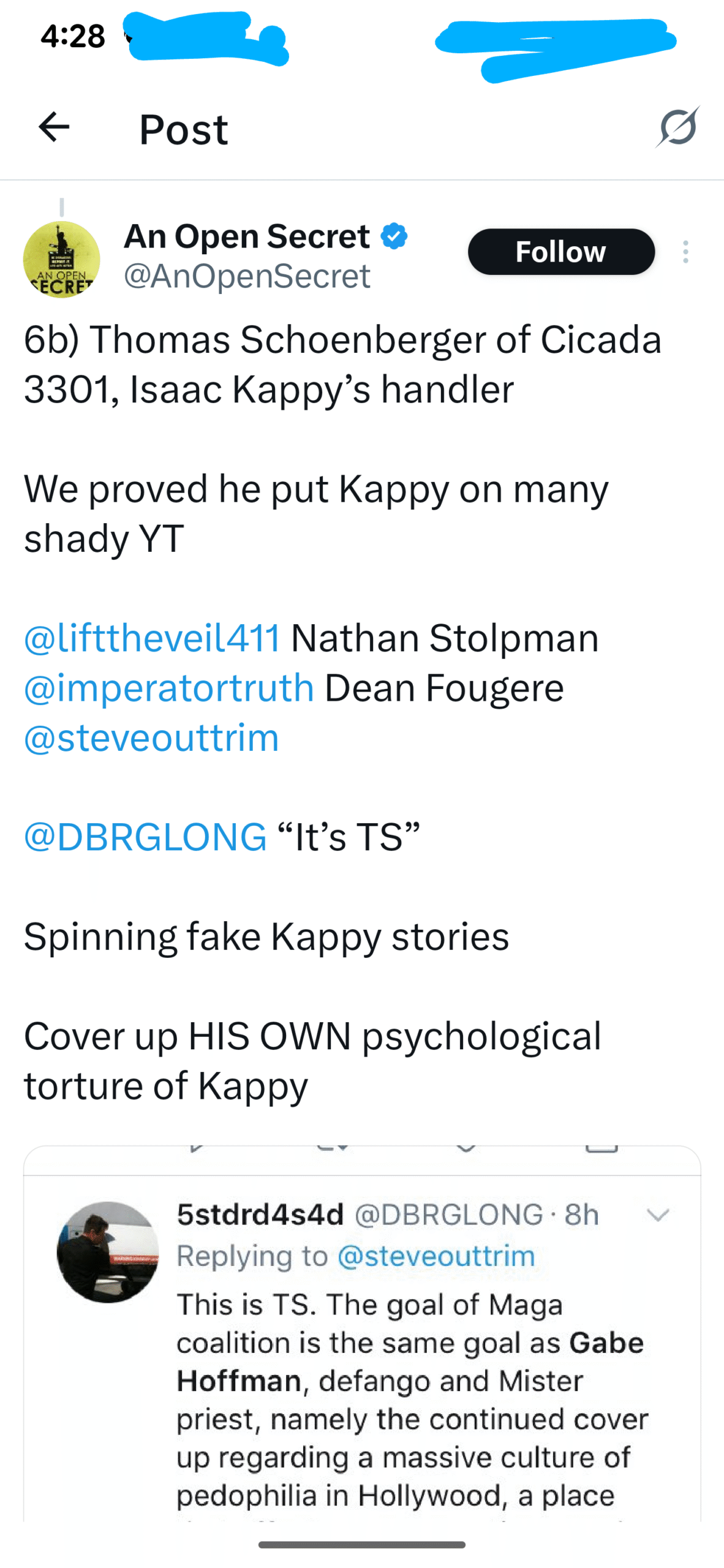724x1568 pixels.
Task: Tap the @AnOpenSecret handle
Action: point(247,276)
